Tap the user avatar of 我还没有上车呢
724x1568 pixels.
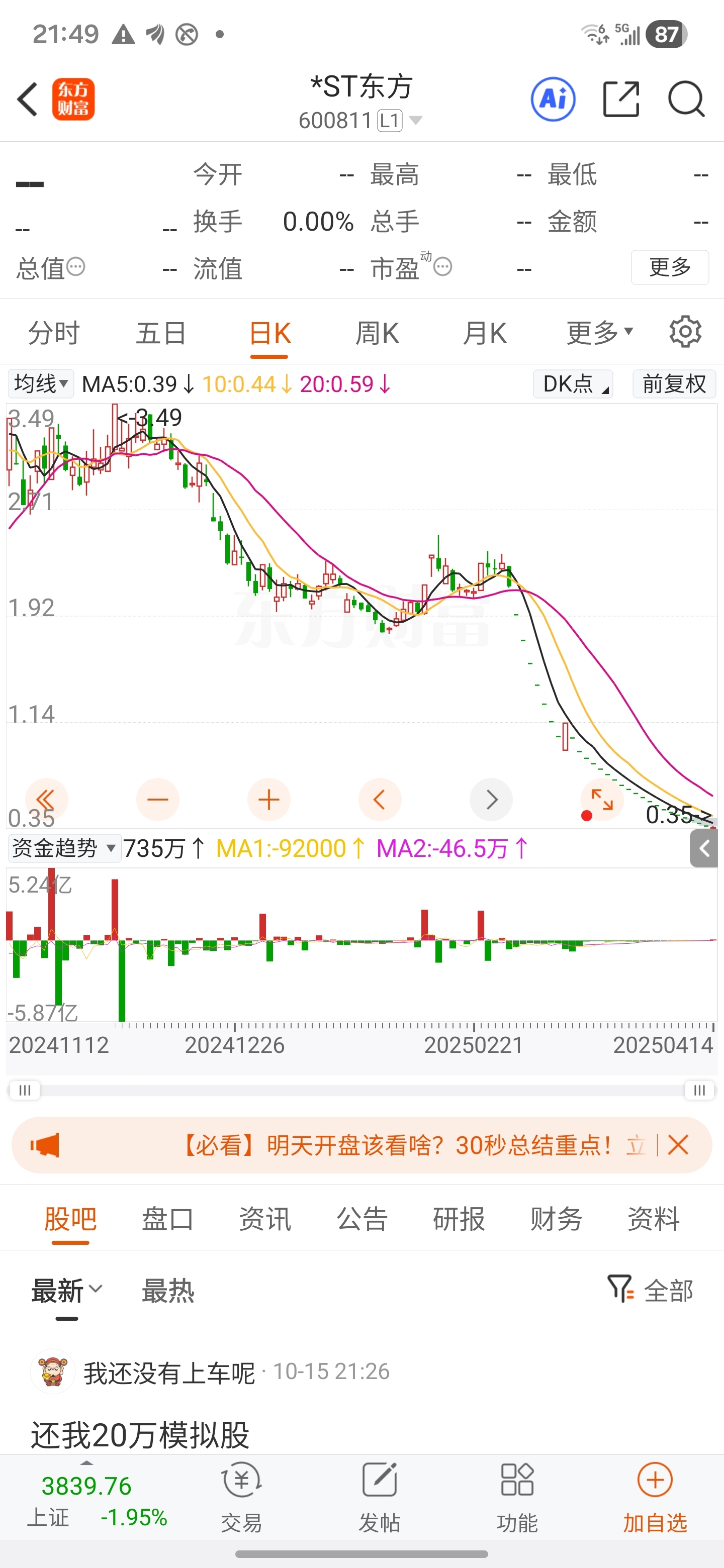(x=52, y=1372)
